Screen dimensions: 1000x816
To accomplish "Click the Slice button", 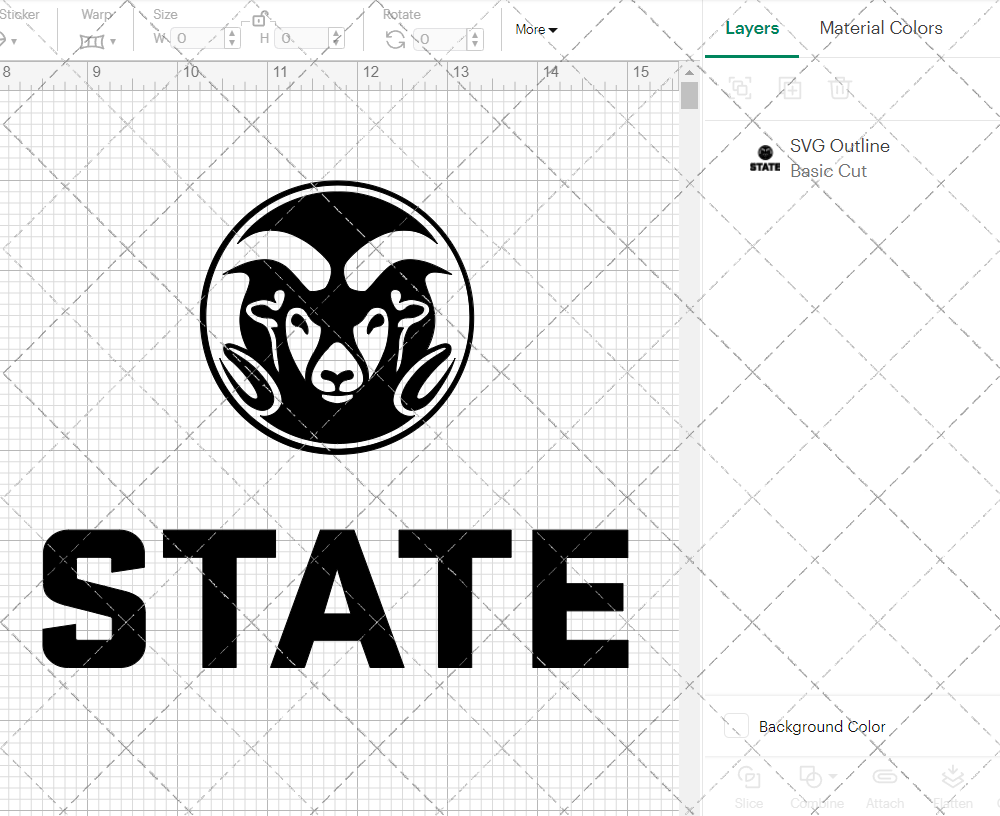I will pyautogui.click(x=748, y=787).
